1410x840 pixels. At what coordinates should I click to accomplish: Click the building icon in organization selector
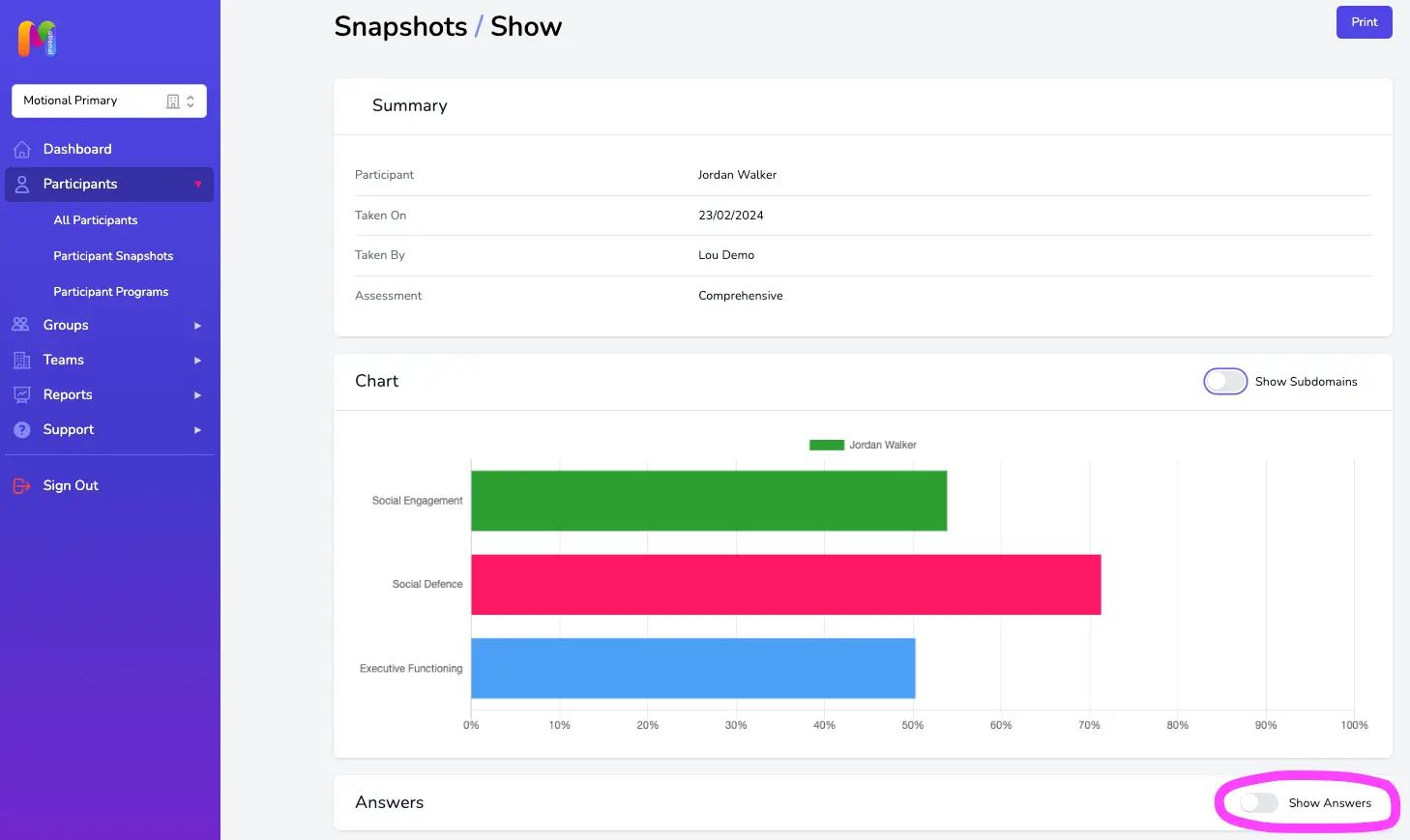pos(173,101)
